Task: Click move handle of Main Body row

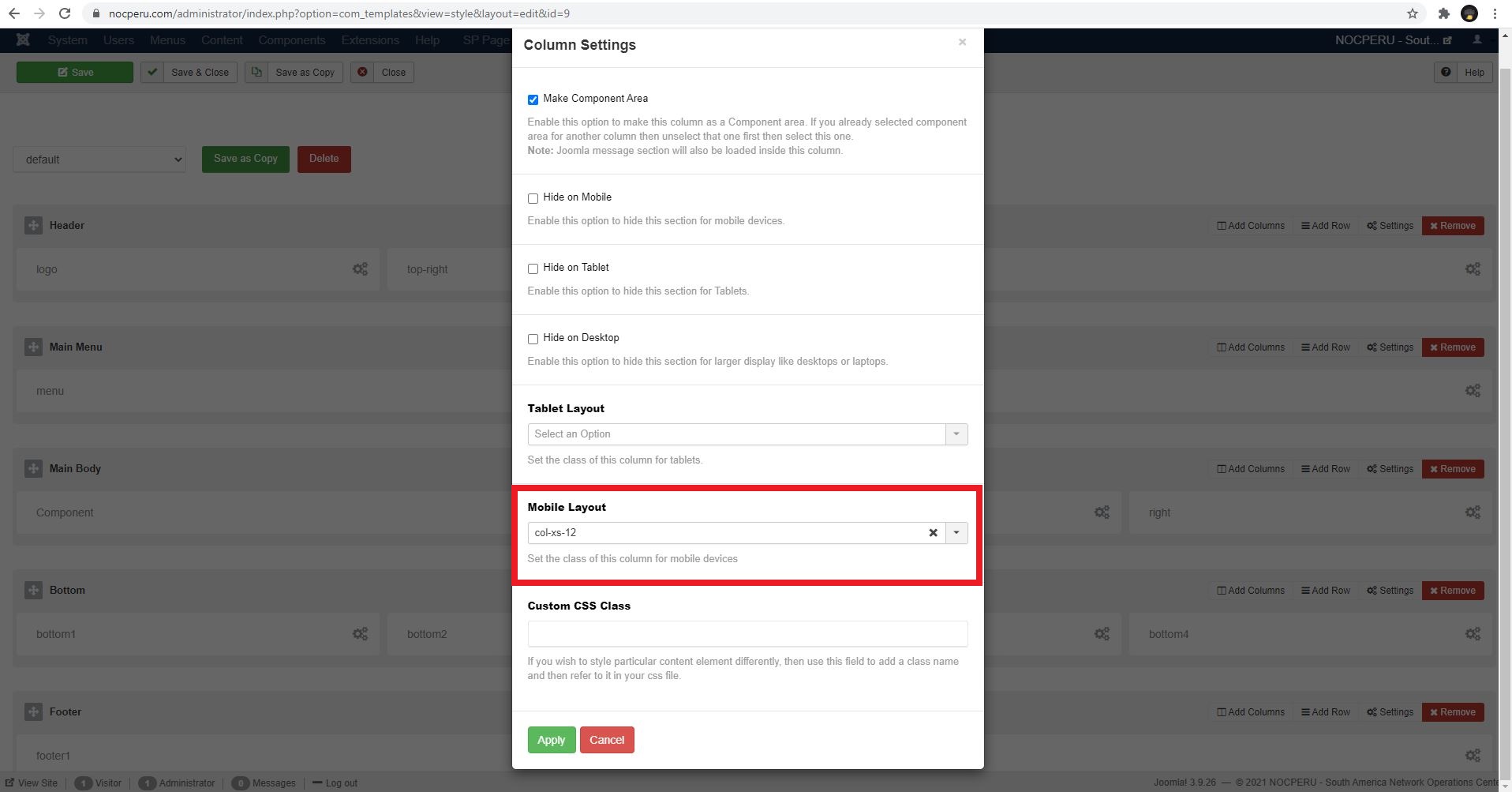Action: click(x=33, y=469)
